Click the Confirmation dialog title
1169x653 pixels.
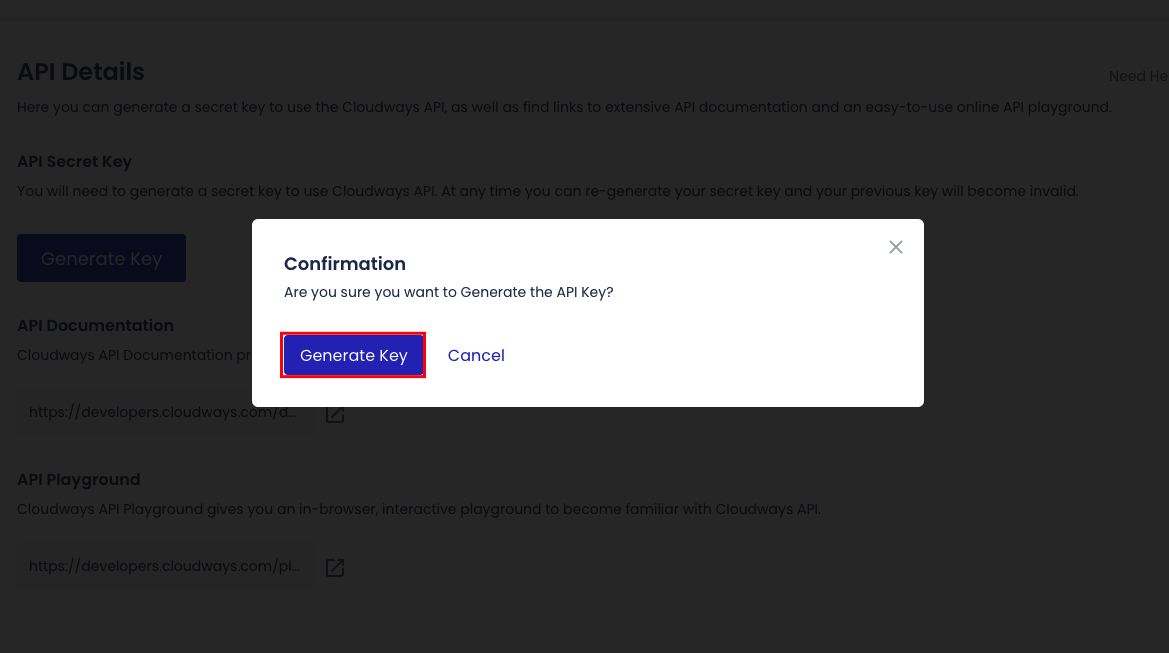click(344, 263)
